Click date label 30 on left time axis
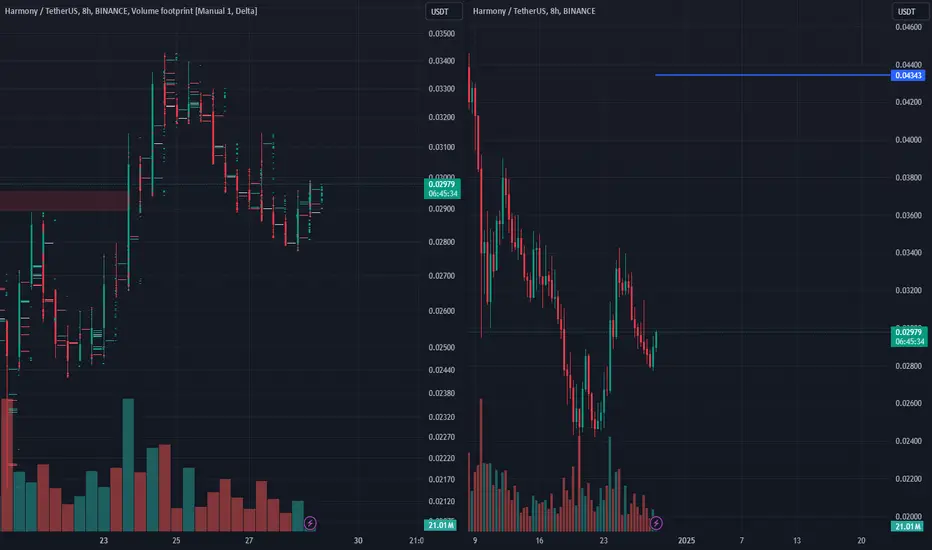932x550 pixels. click(x=356, y=540)
